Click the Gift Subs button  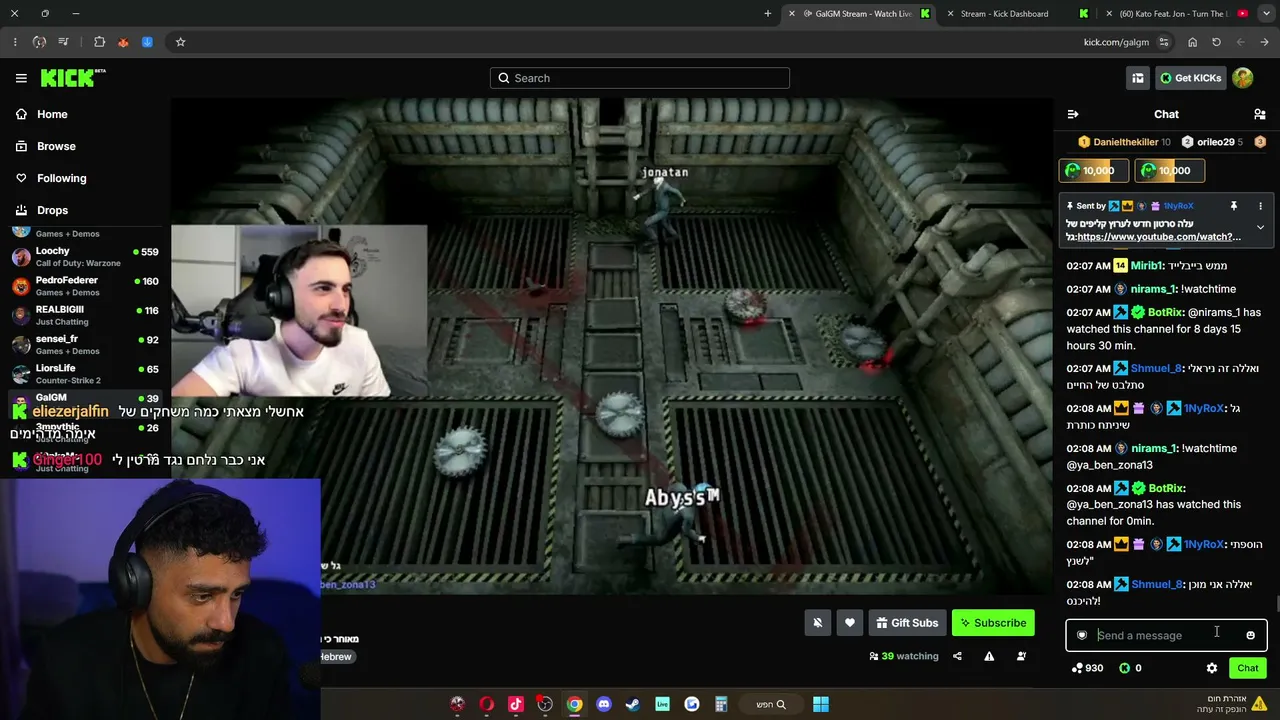pyautogui.click(x=907, y=623)
